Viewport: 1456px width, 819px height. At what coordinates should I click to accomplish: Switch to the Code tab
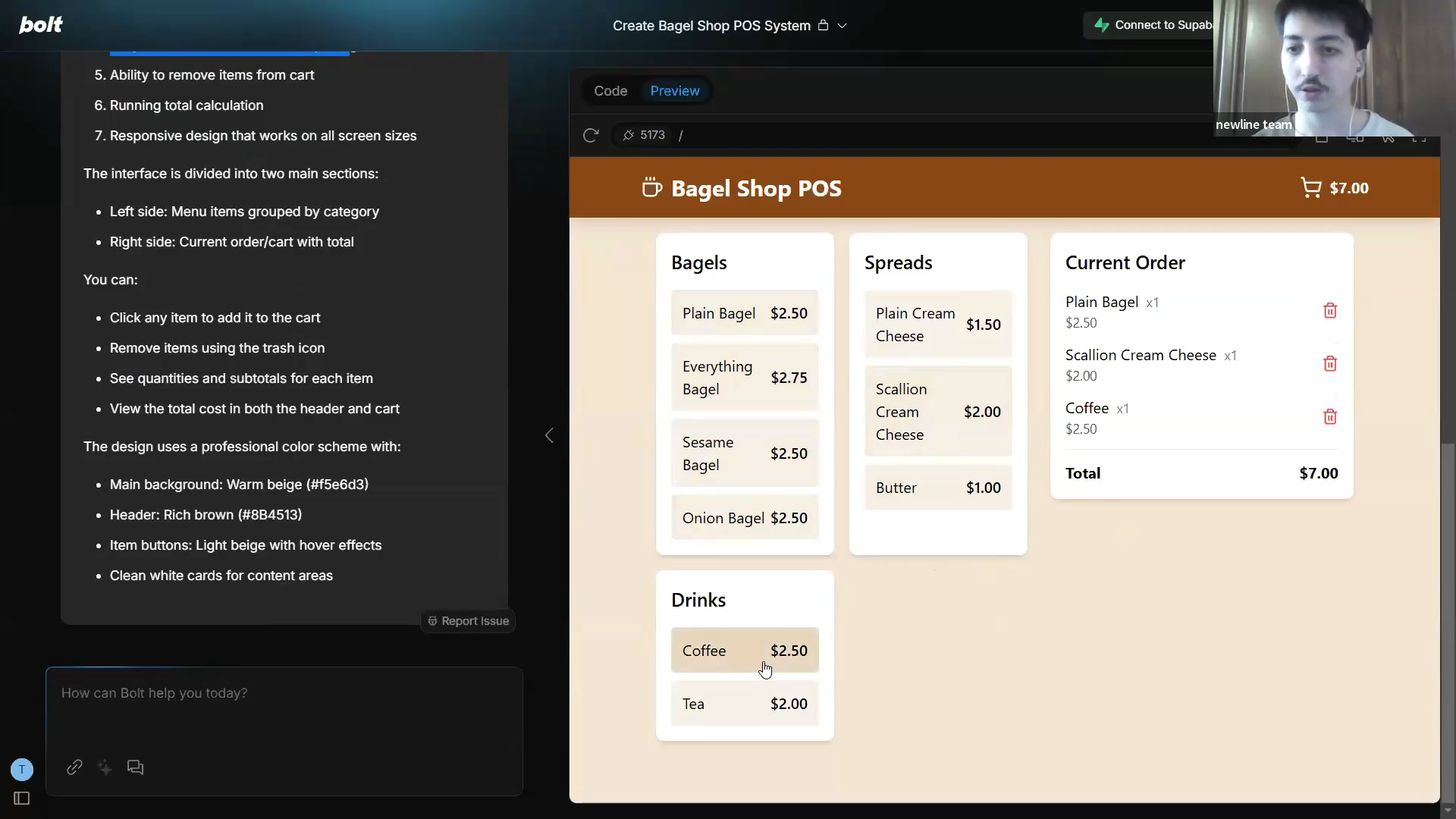(610, 91)
